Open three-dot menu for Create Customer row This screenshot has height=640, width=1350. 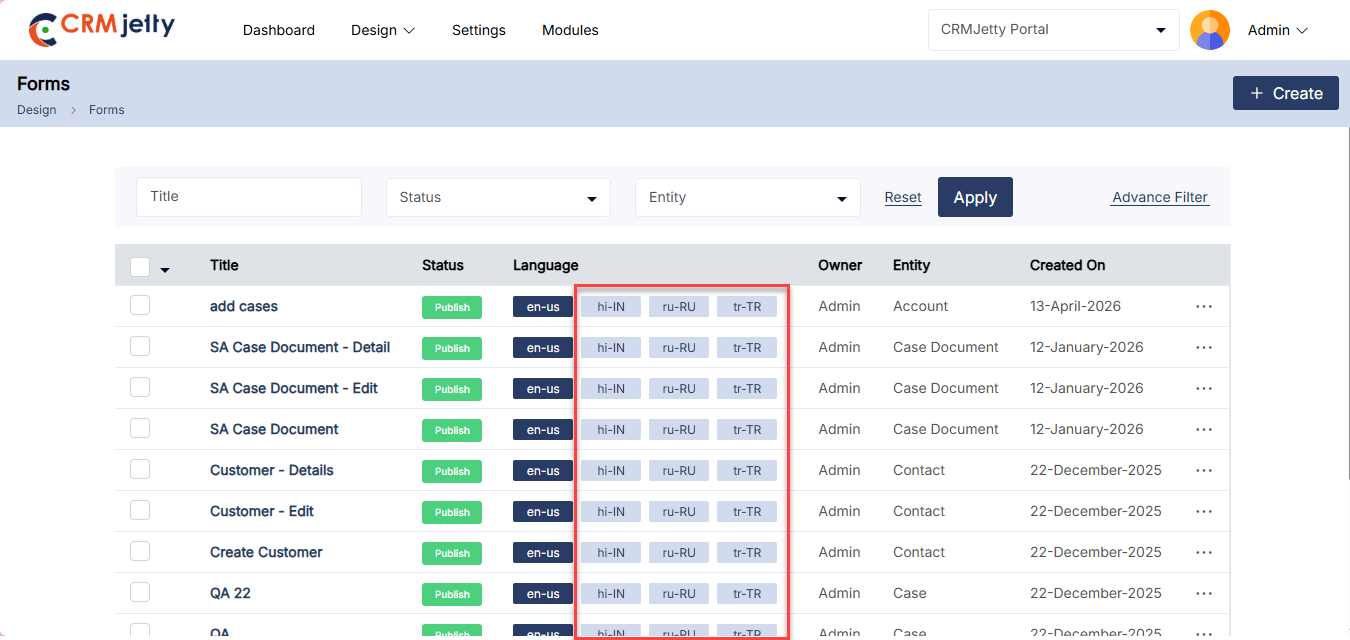tap(1203, 552)
